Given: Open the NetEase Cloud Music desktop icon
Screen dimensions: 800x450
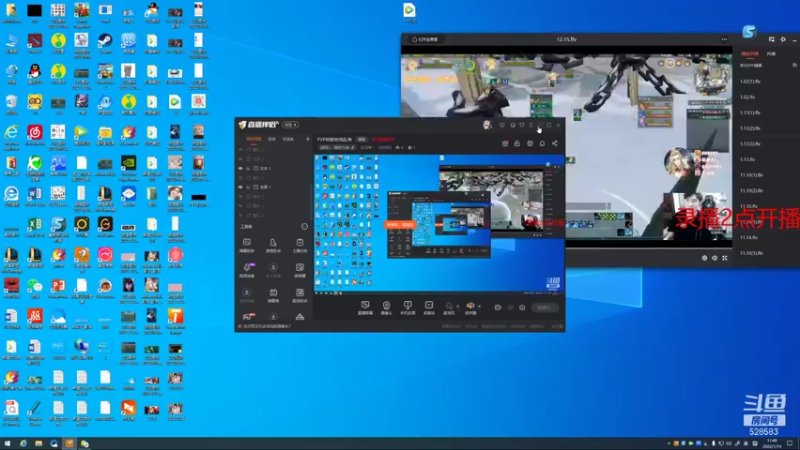Looking at the screenshot, I should [35, 135].
